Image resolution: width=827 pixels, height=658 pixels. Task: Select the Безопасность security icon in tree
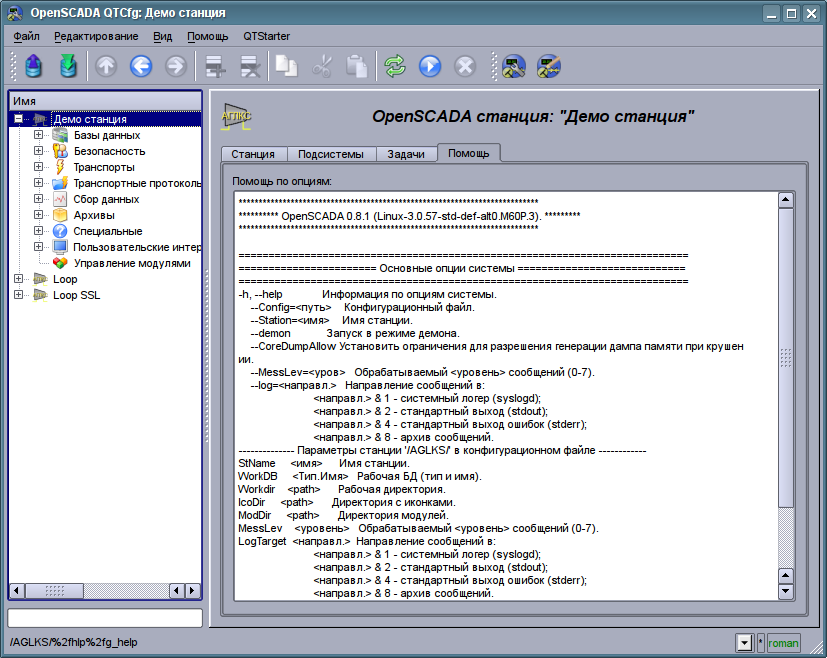click(60, 151)
